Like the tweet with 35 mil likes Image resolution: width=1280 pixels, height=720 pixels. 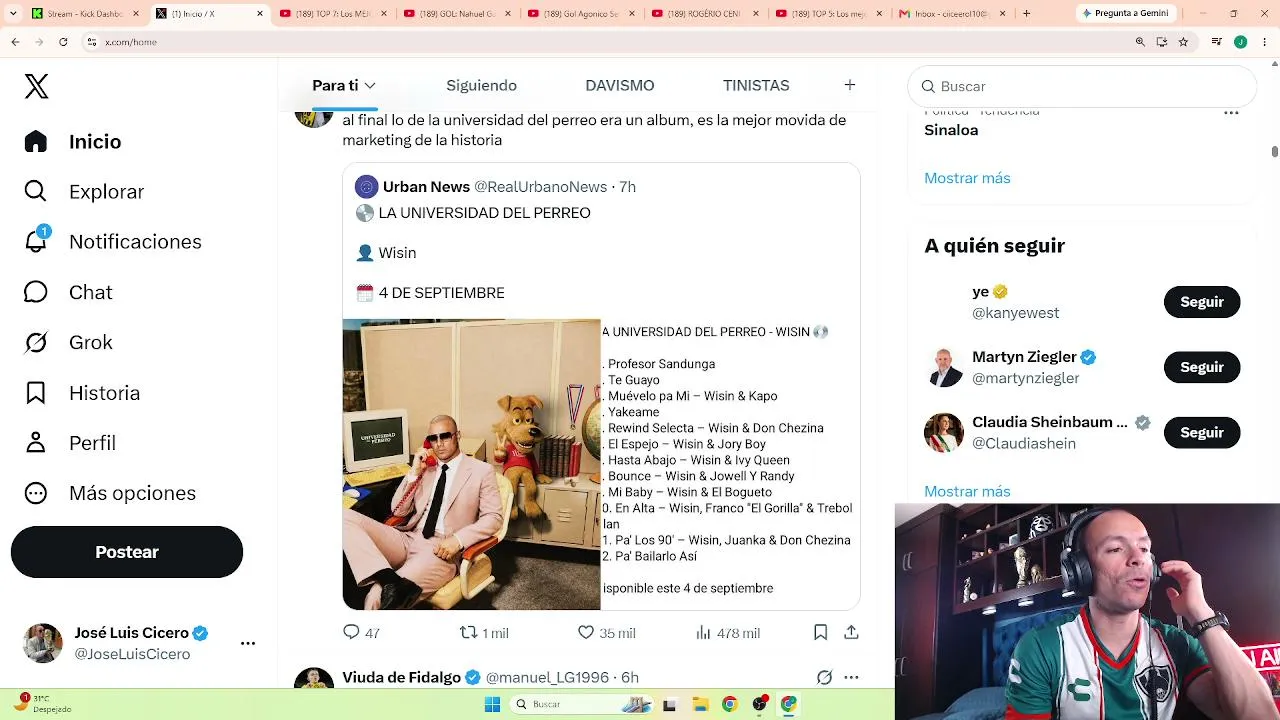(x=606, y=633)
